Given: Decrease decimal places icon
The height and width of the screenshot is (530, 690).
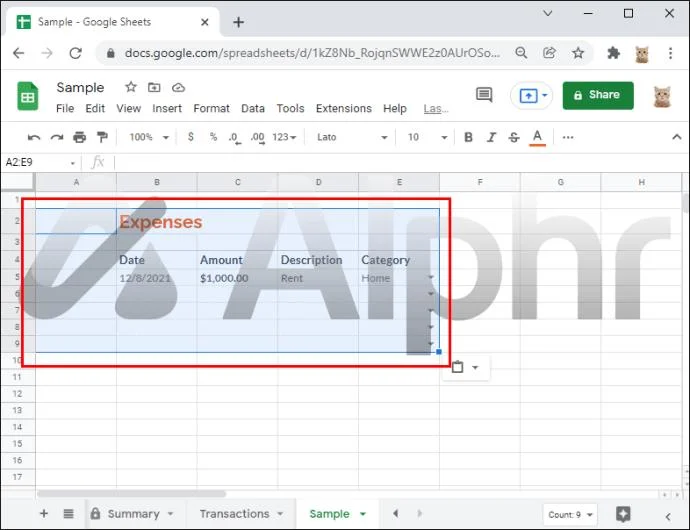Looking at the screenshot, I should [235, 138].
